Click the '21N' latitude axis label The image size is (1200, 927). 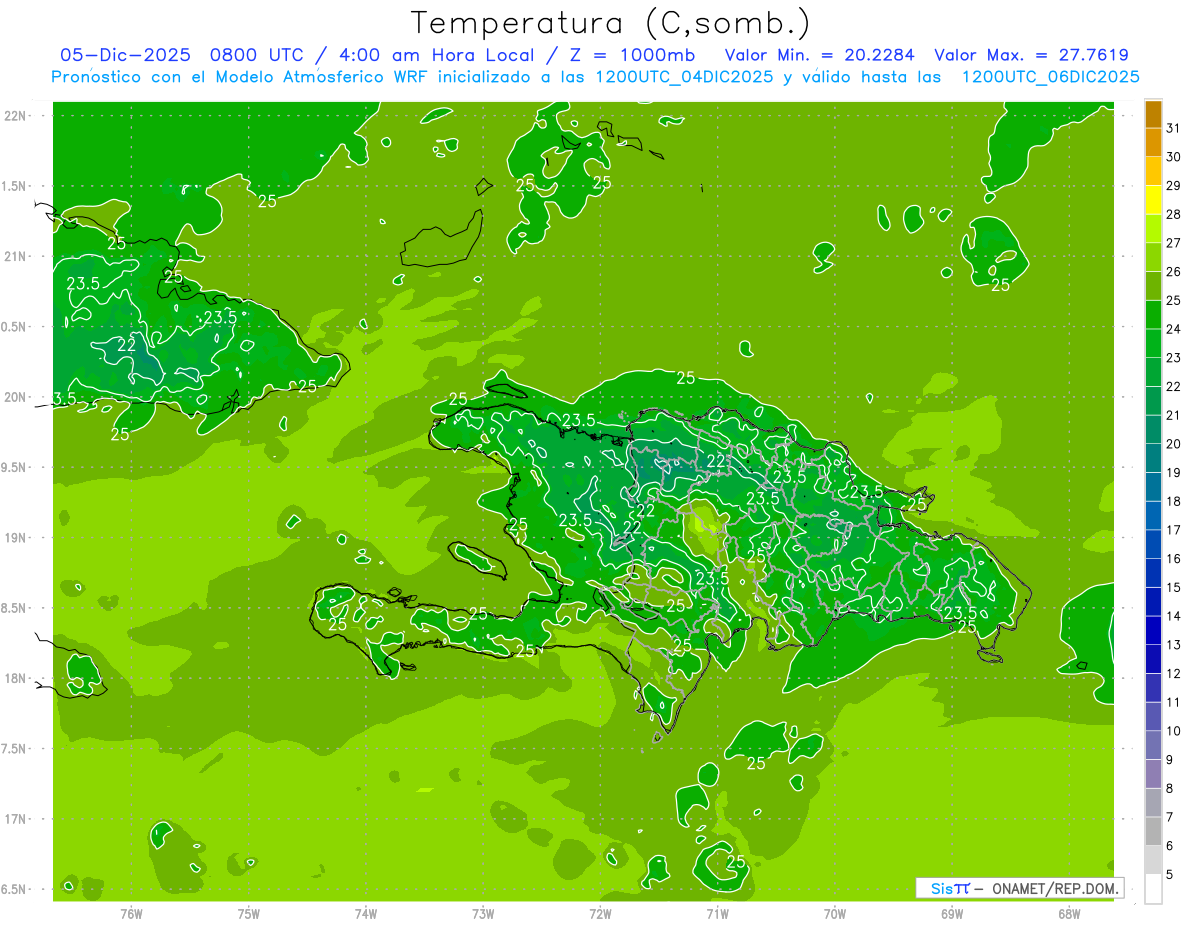pyautogui.click(x=15, y=257)
